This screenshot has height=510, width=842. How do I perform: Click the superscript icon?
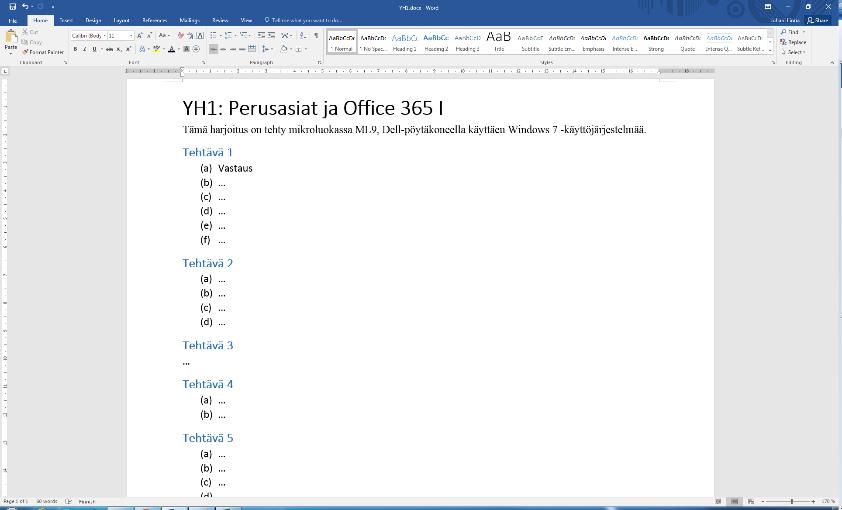pos(128,49)
